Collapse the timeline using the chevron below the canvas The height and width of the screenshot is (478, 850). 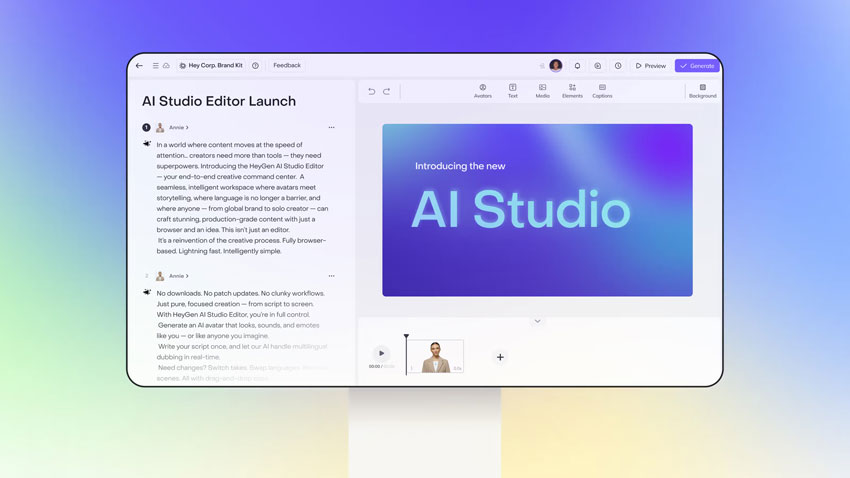[x=537, y=321]
